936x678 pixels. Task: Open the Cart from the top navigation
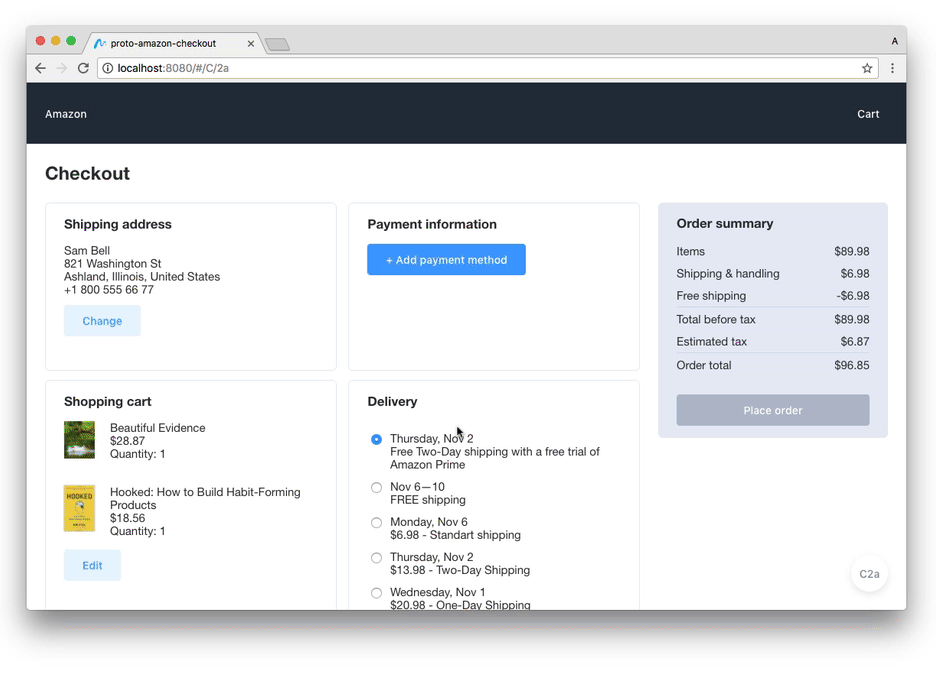(867, 114)
